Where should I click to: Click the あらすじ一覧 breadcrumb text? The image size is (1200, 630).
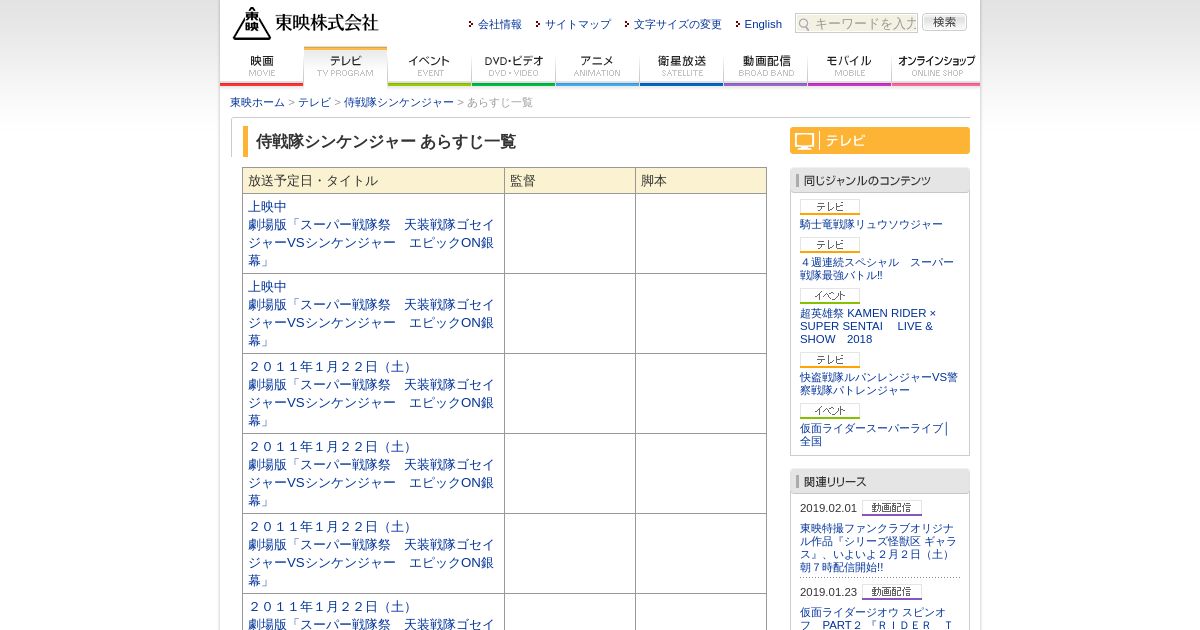pyautogui.click(x=500, y=102)
